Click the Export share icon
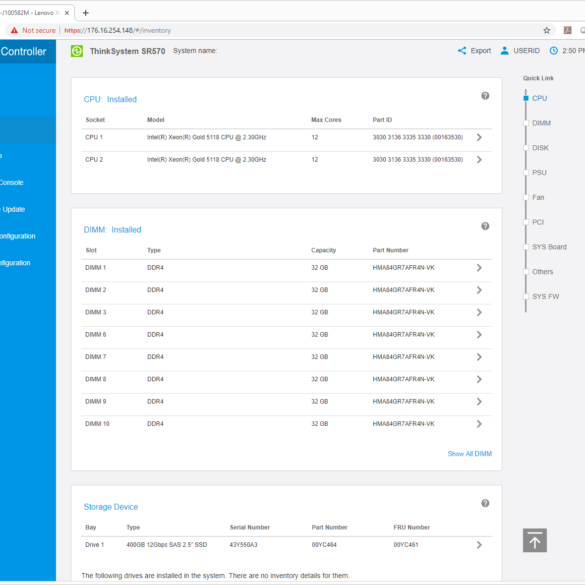 [462, 51]
